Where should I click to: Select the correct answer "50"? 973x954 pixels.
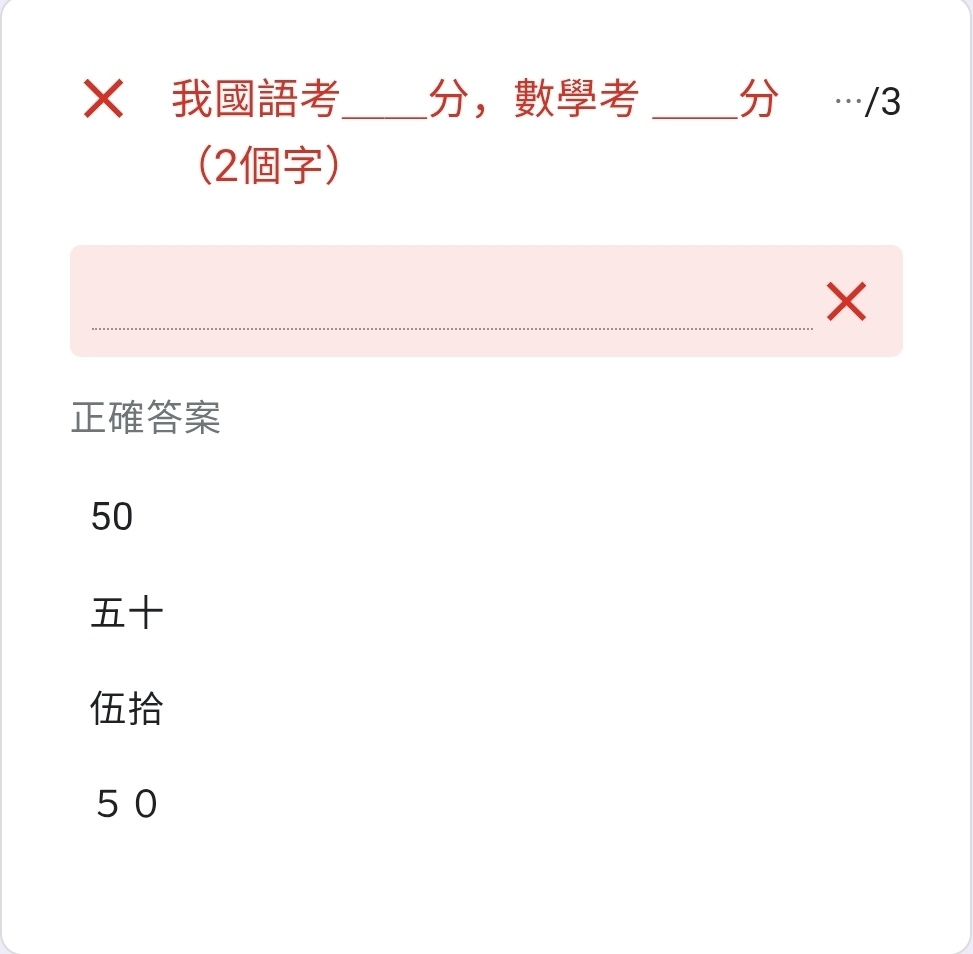[x=112, y=517]
